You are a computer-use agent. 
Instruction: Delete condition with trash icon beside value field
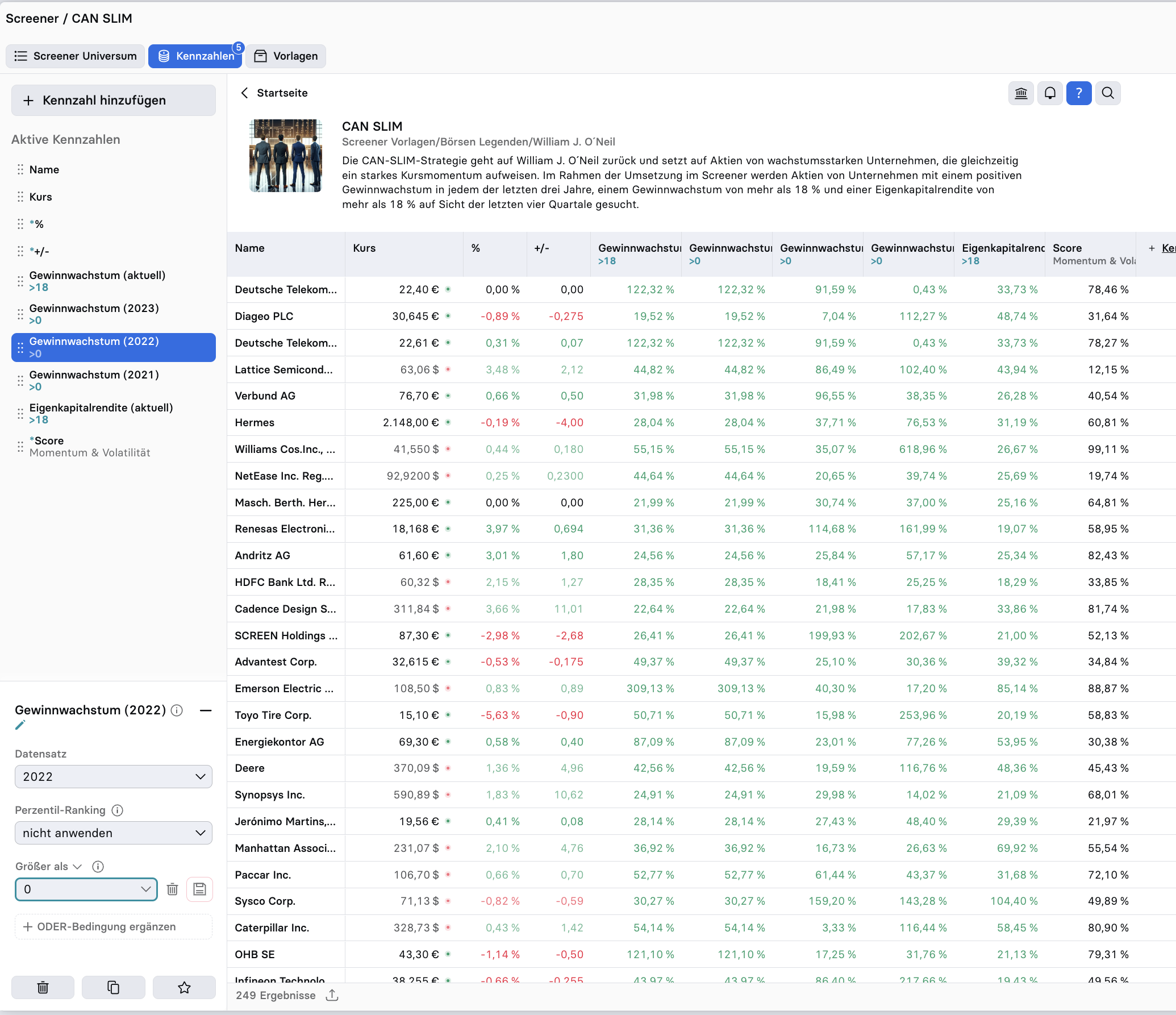coord(172,889)
